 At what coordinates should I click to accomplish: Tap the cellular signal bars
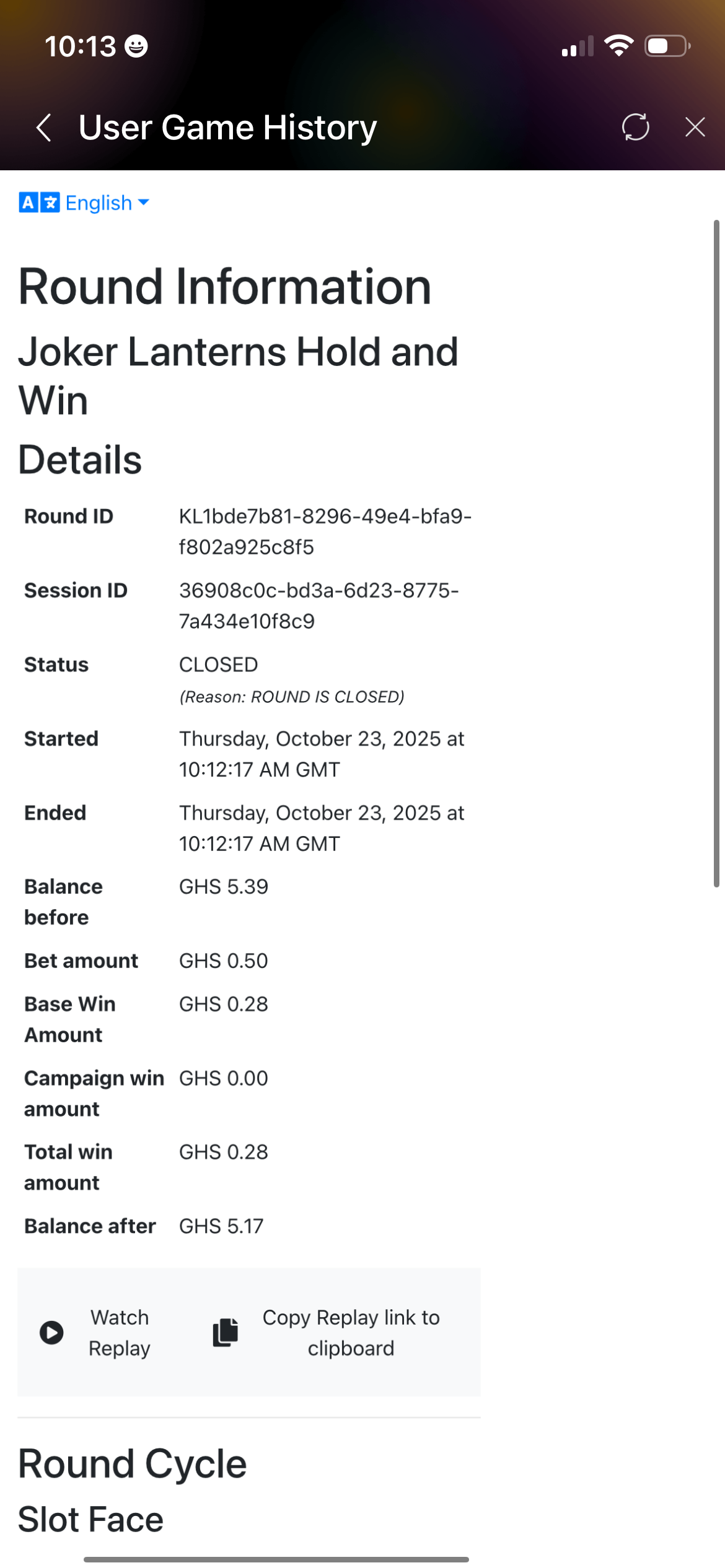click(x=577, y=47)
